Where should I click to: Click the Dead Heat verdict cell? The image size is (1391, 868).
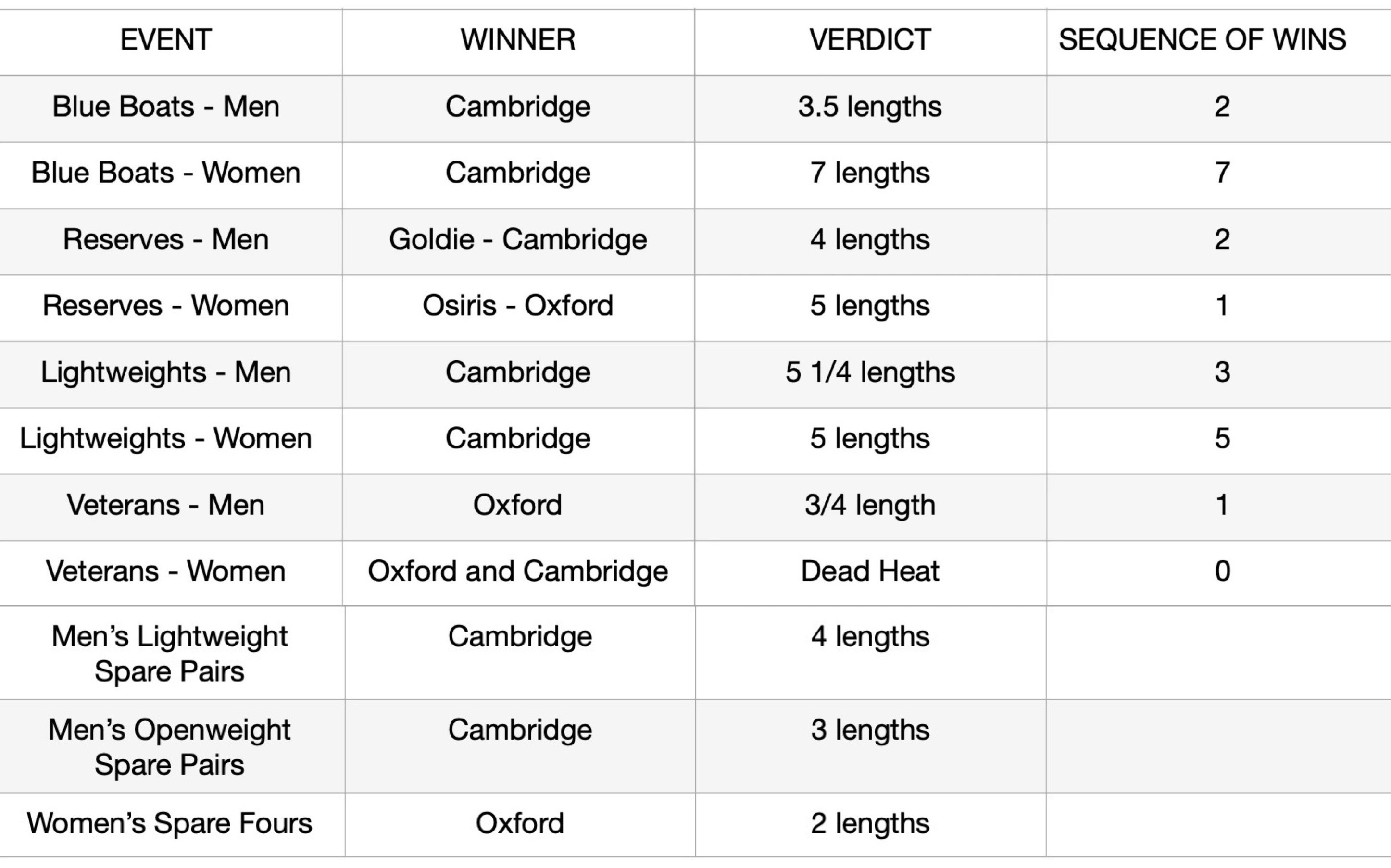869,571
